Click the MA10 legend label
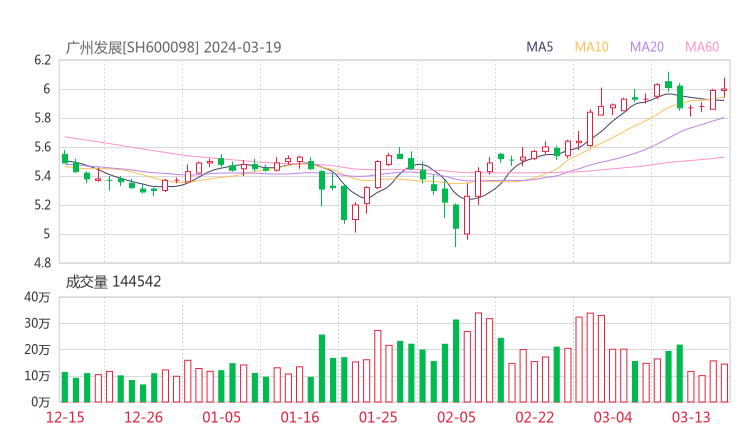Screen dimensions: 740x440 [x=591, y=47]
